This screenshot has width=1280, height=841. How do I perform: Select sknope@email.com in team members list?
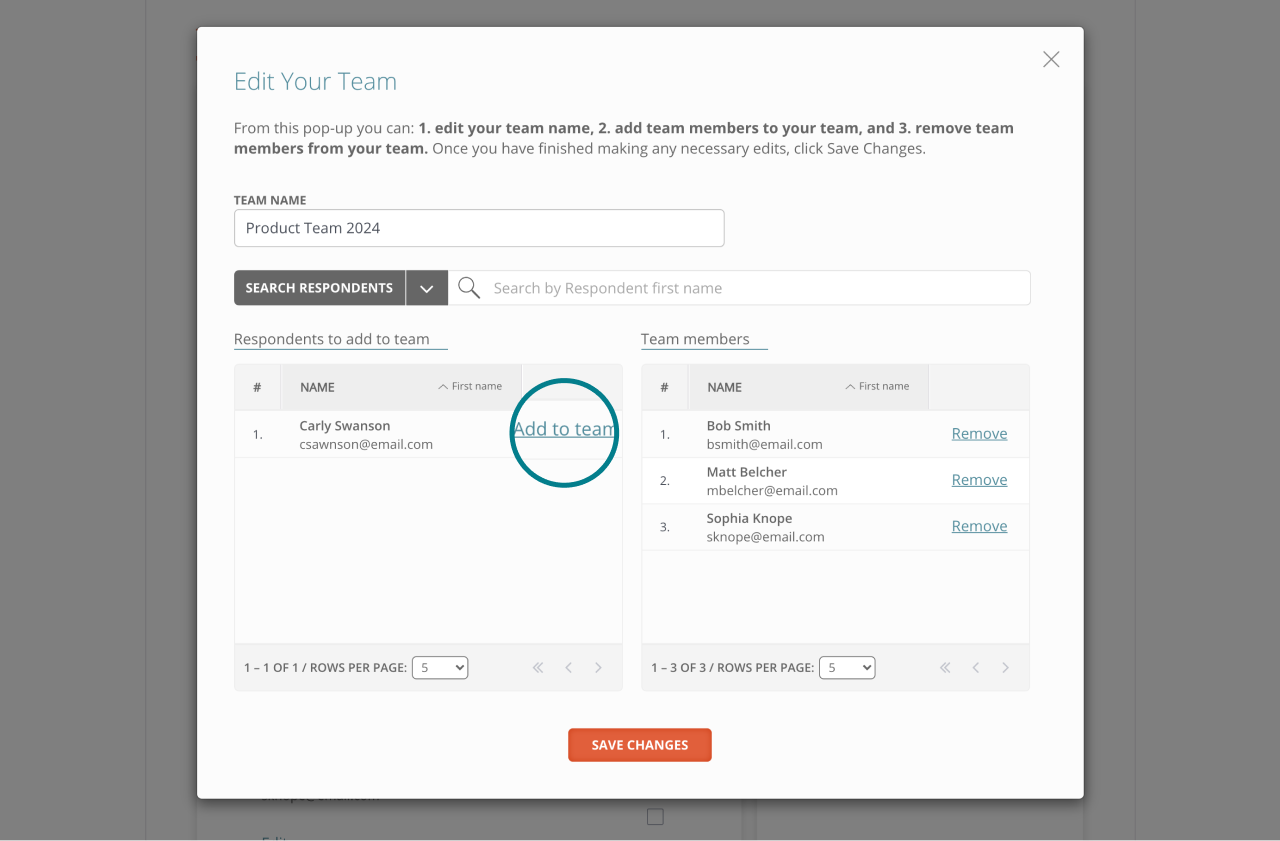(766, 537)
